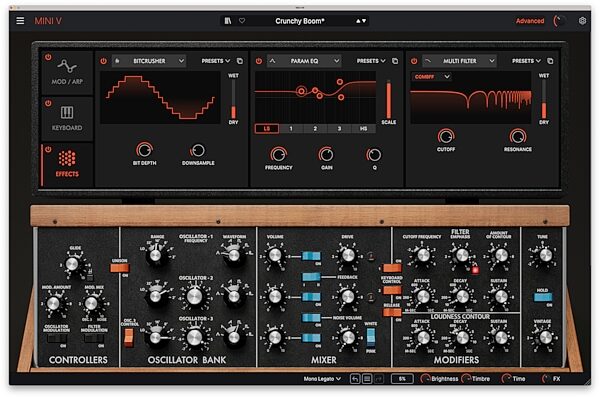This screenshot has width=600, height=397.
Task: Click the EQ Gain knob
Action: click(326, 154)
